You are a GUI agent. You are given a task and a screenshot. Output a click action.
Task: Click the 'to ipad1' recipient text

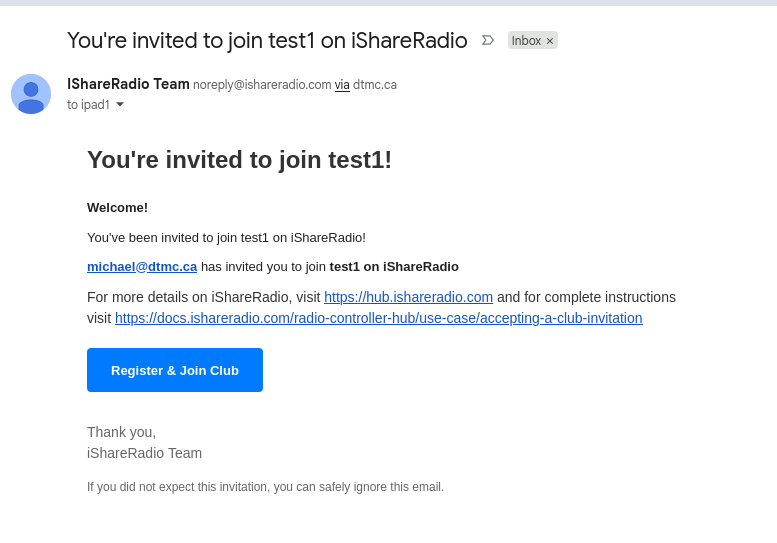point(88,104)
